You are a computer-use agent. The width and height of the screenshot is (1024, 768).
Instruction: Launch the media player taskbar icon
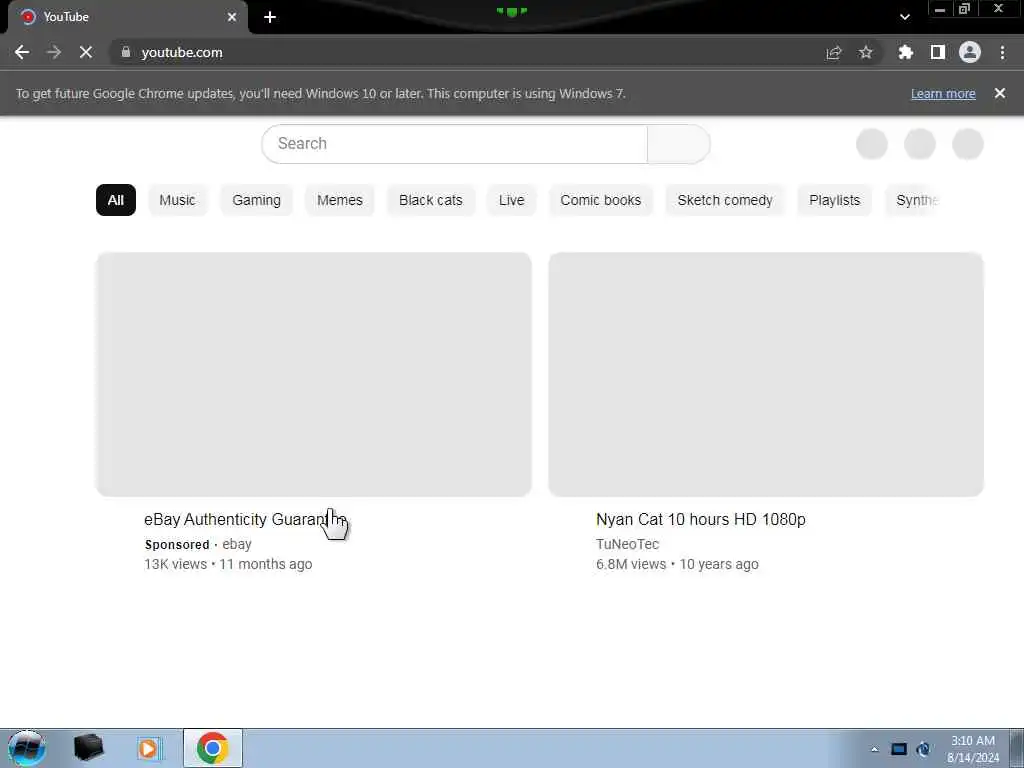pos(149,748)
